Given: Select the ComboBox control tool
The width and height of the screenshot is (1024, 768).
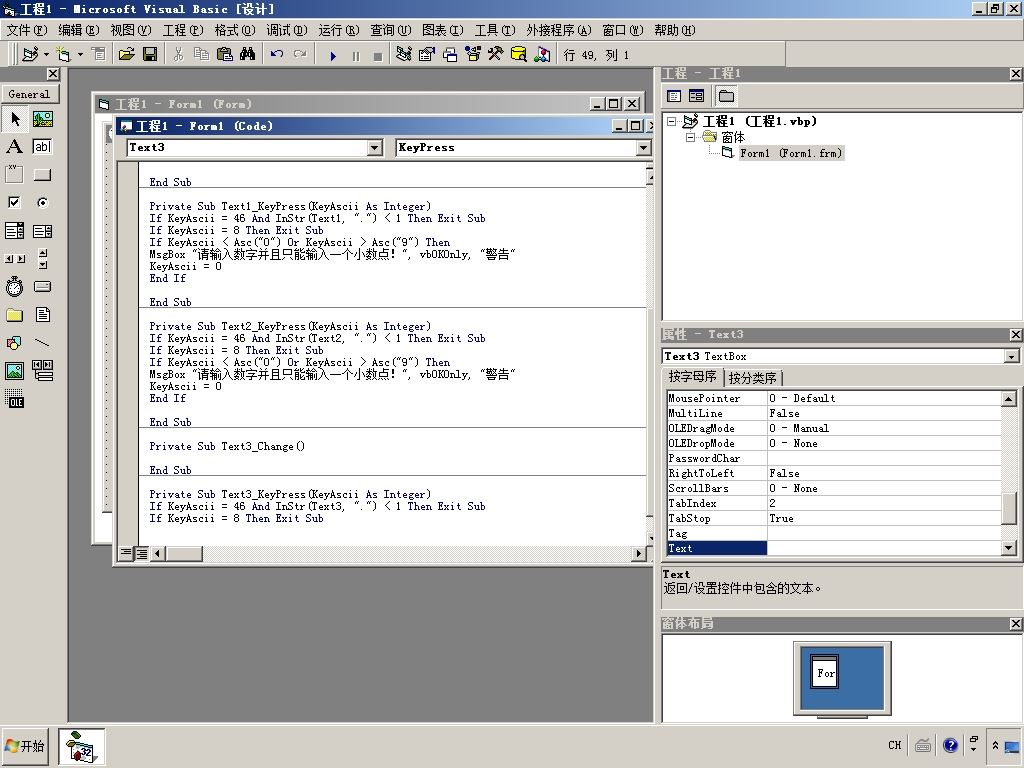Looking at the screenshot, I should pyautogui.click(x=14, y=231).
